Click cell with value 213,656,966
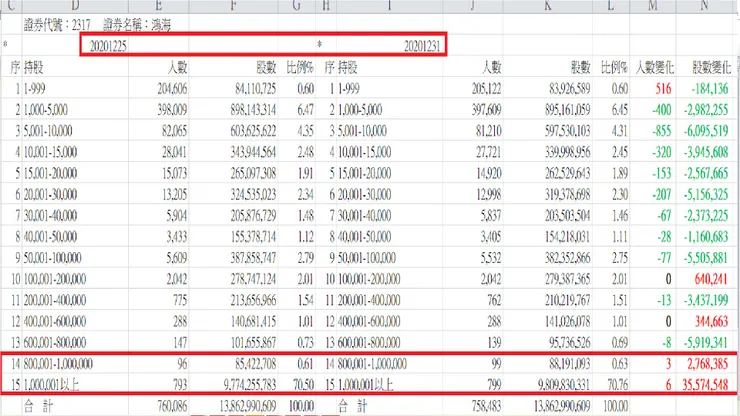The image size is (740, 416). (253, 300)
